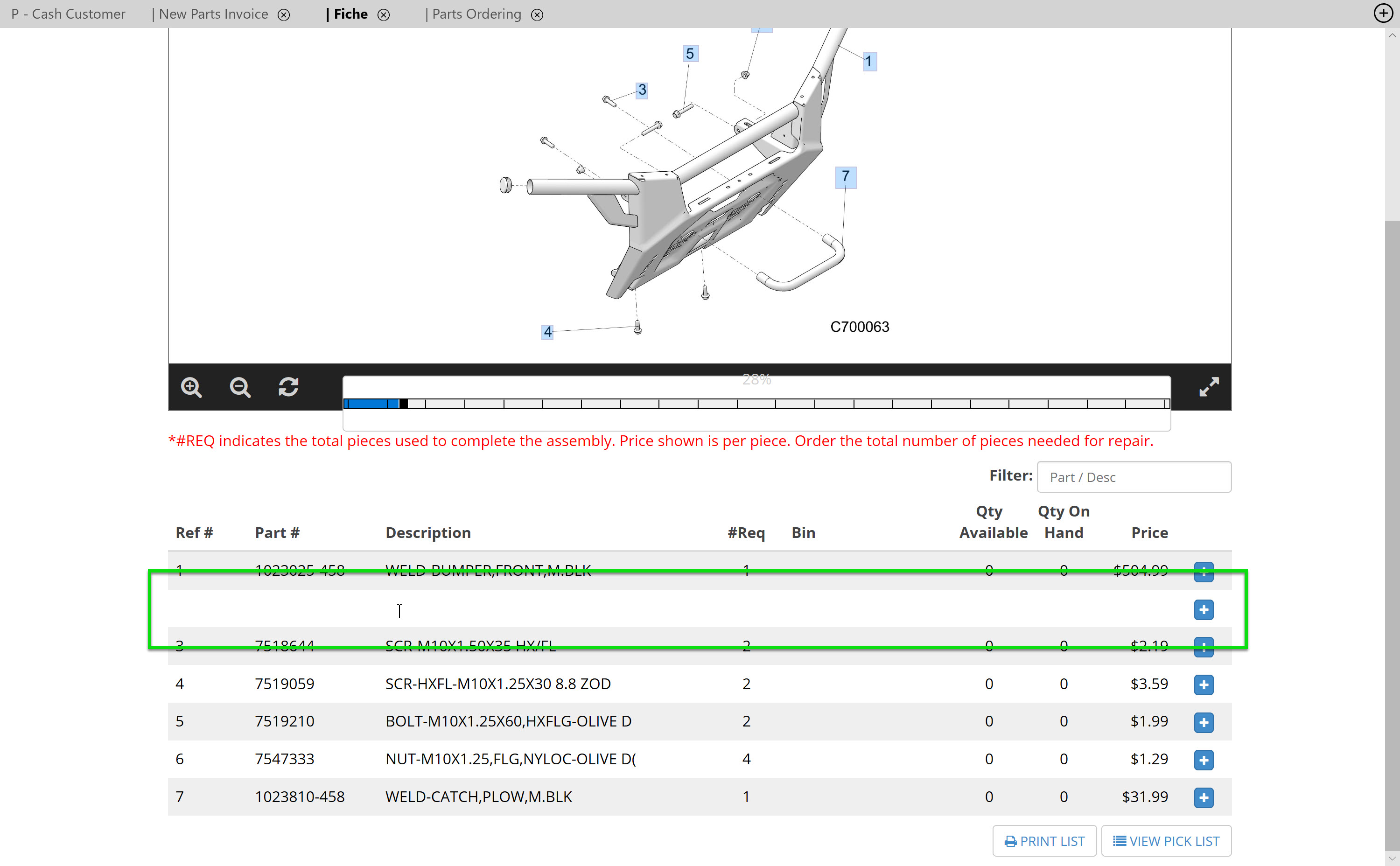Focus the Part / Desc filter field

click(x=1134, y=477)
